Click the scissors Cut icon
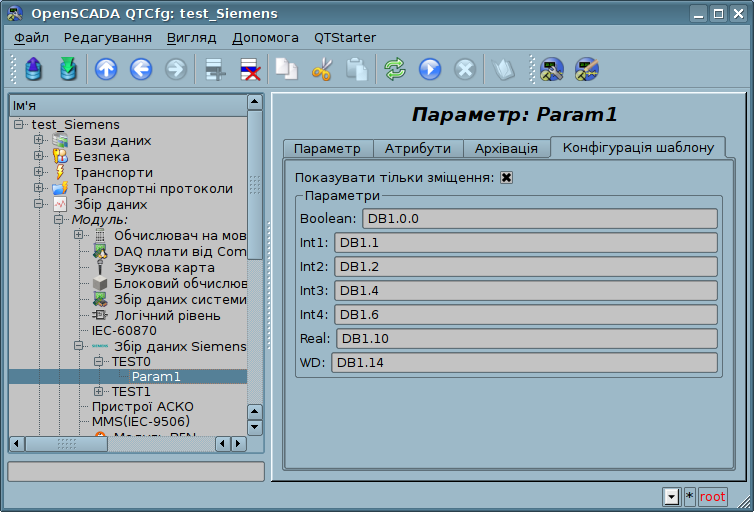Image resolution: width=754 pixels, height=512 pixels. tap(322, 69)
